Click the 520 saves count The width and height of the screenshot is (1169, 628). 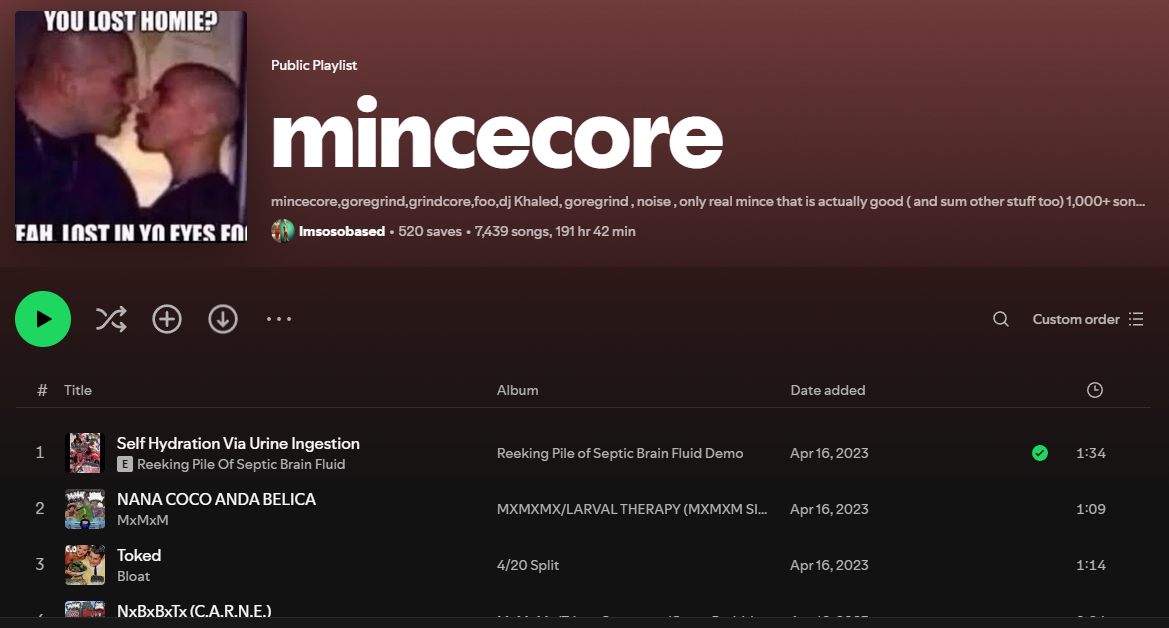[430, 231]
